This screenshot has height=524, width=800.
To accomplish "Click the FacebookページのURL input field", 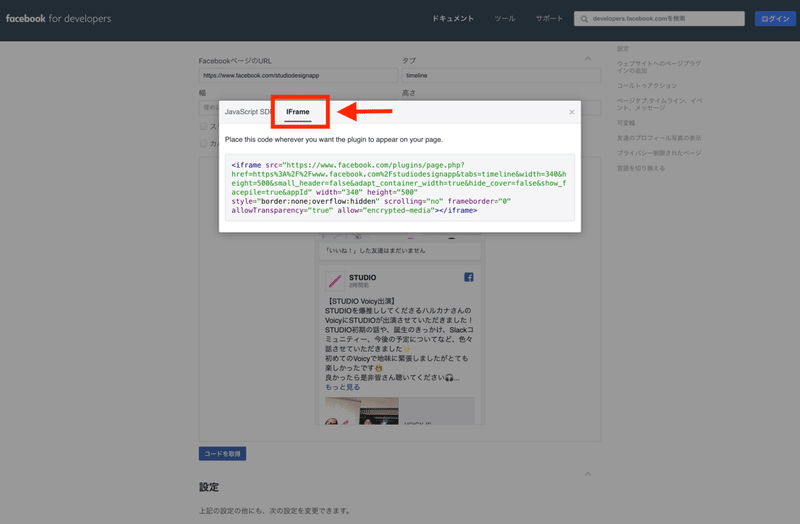I will point(298,76).
